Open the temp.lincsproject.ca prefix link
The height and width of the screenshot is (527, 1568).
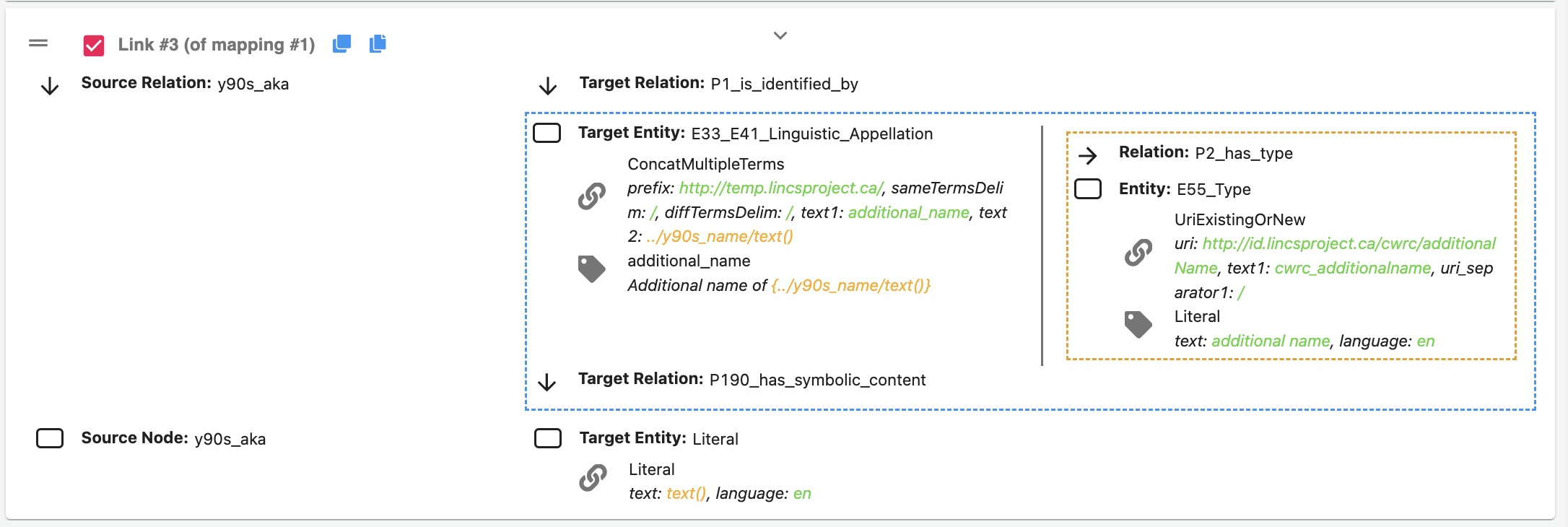(x=781, y=188)
